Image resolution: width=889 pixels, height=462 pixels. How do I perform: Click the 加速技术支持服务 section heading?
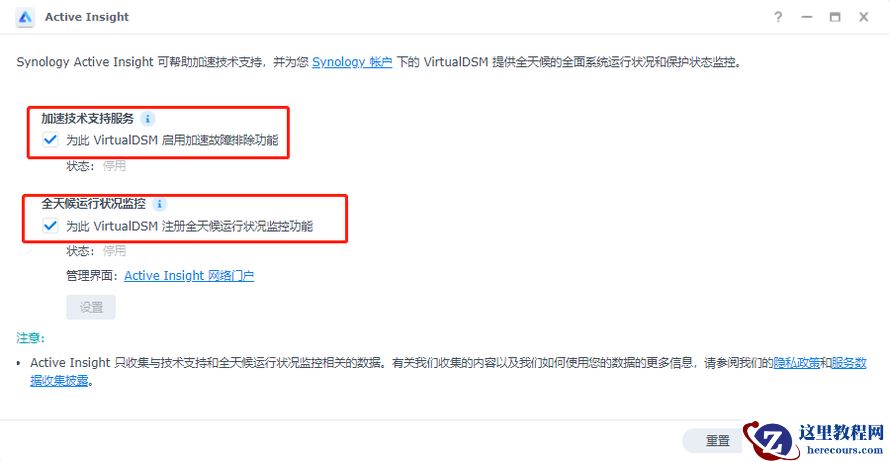click(87, 118)
